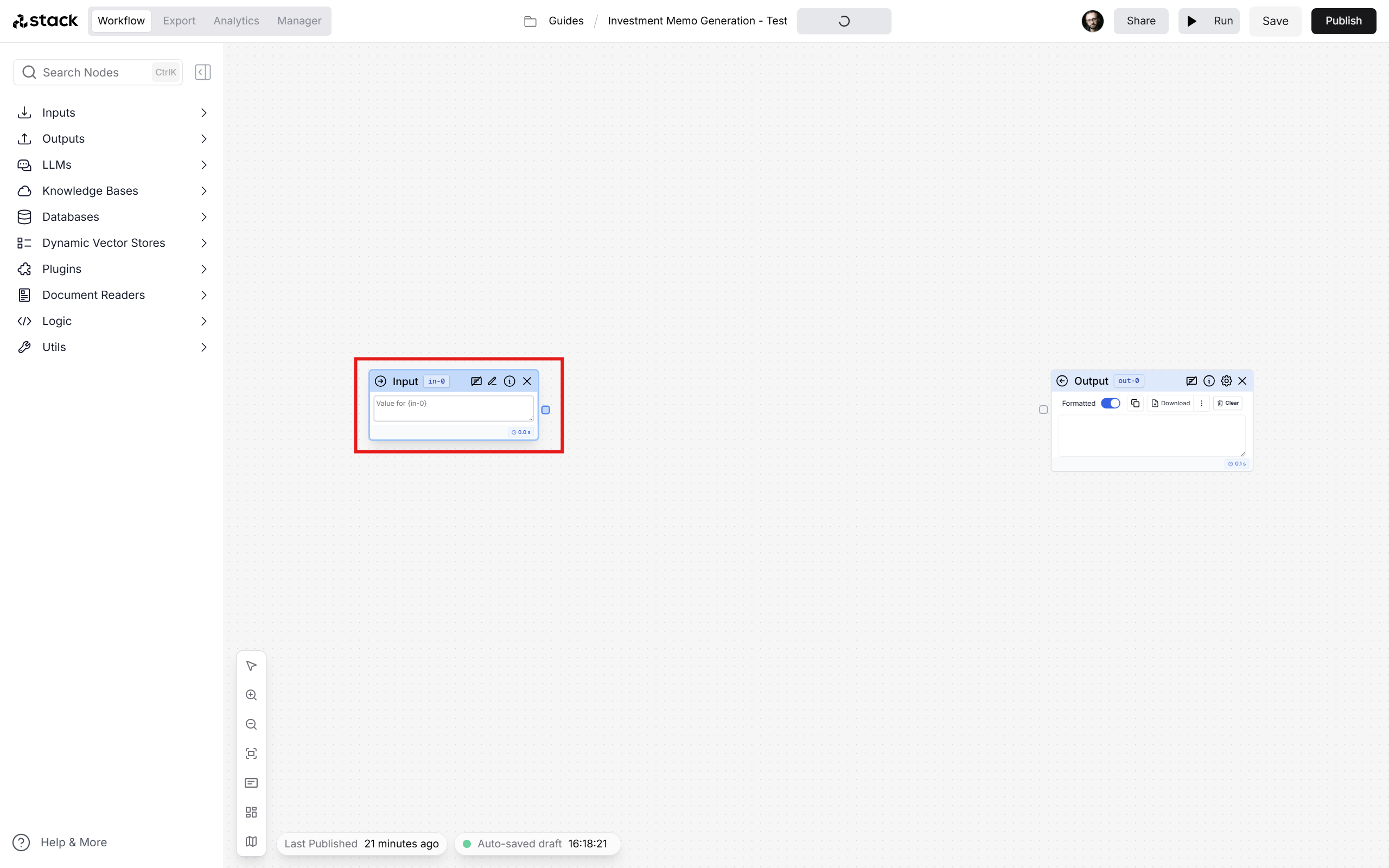Click the Output node copy icon
Screen dimensions: 1389x868
[1135, 403]
